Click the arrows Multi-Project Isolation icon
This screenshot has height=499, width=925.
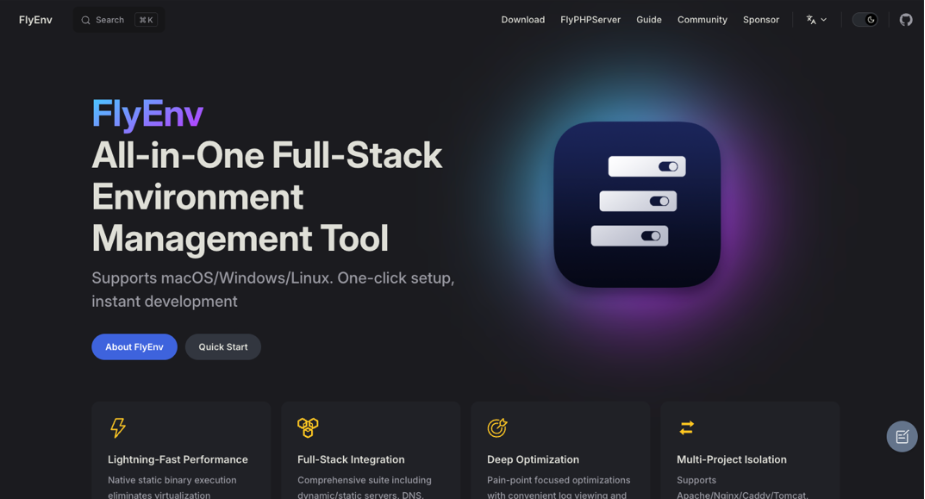click(687, 428)
